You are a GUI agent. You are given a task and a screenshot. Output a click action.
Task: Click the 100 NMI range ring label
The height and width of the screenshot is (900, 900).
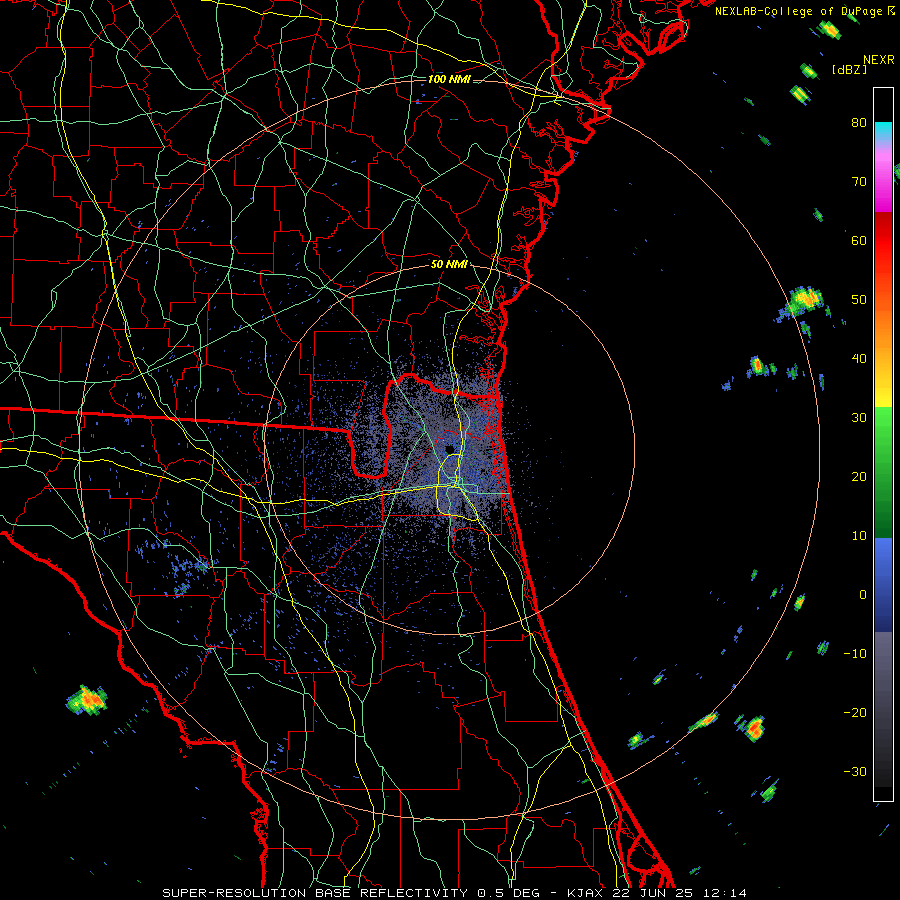point(449,79)
